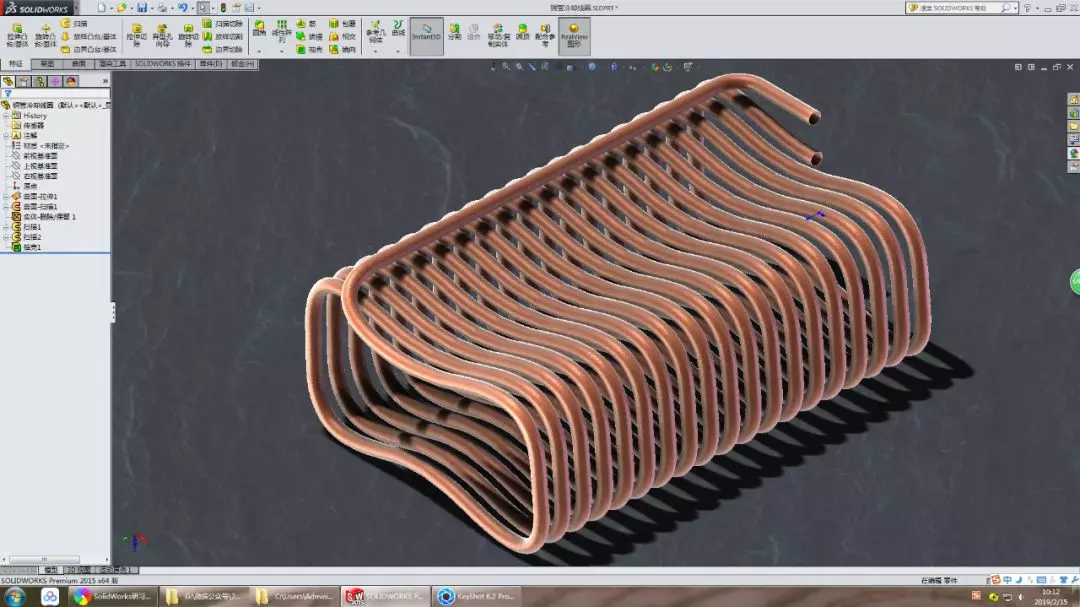
Task: Switch to the 草图 ribbon tab
Action: [48, 64]
